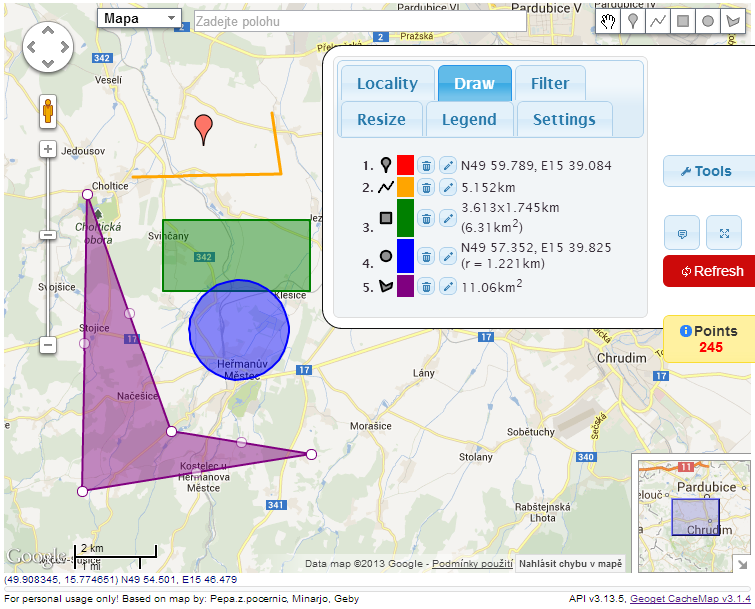Click the purple color swatch for polygon
Screen dimensions: 755x609
coord(405,286)
